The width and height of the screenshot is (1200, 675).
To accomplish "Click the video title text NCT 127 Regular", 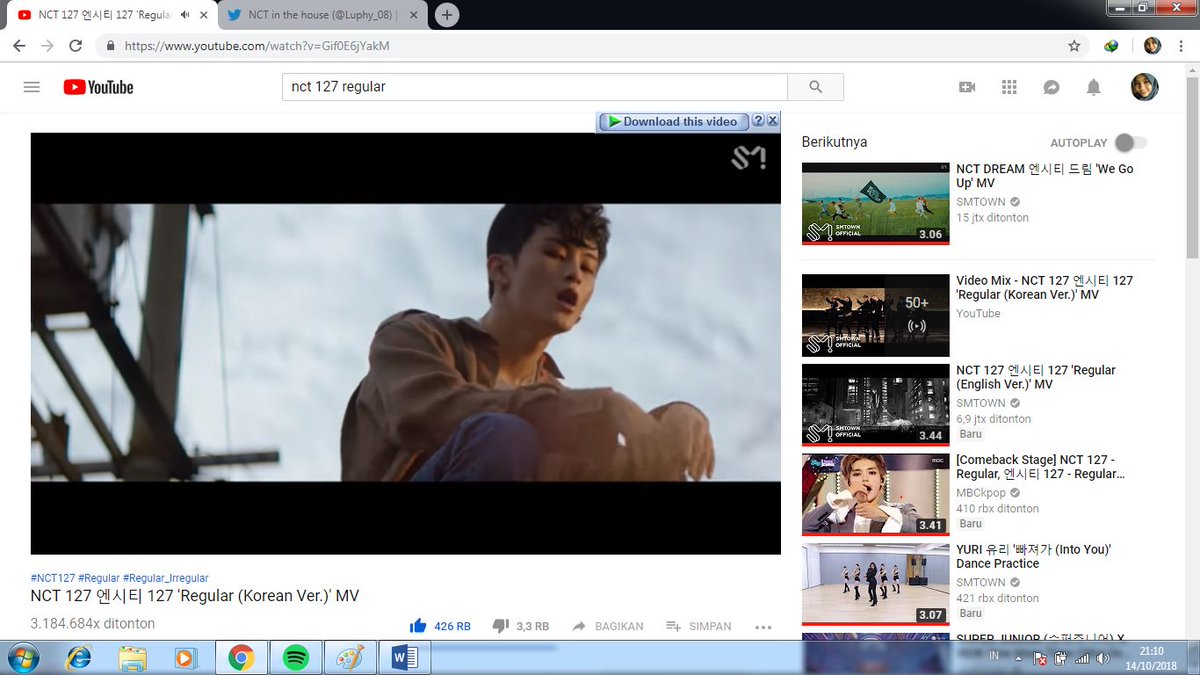I will pos(194,596).
